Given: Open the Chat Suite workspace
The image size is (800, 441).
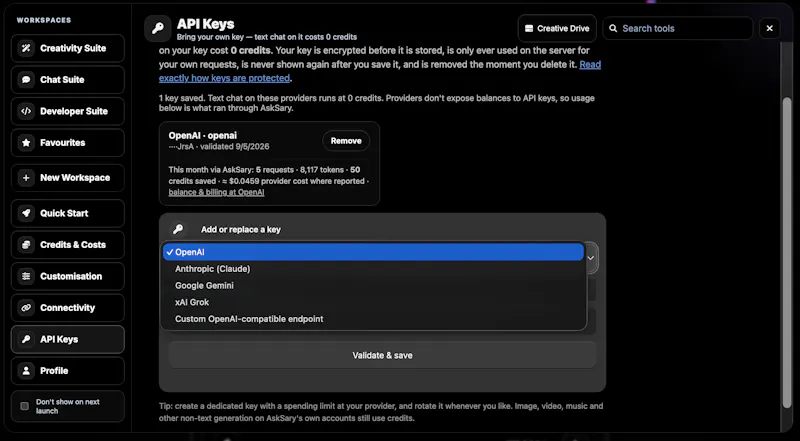Looking at the screenshot, I should point(68,80).
